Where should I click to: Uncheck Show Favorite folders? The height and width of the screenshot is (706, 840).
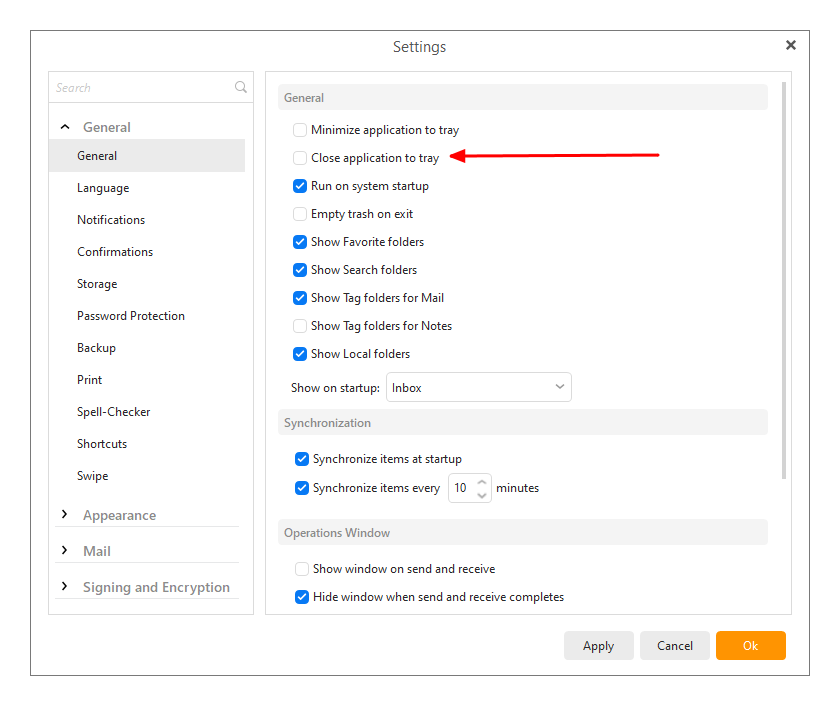coord(300,242)
